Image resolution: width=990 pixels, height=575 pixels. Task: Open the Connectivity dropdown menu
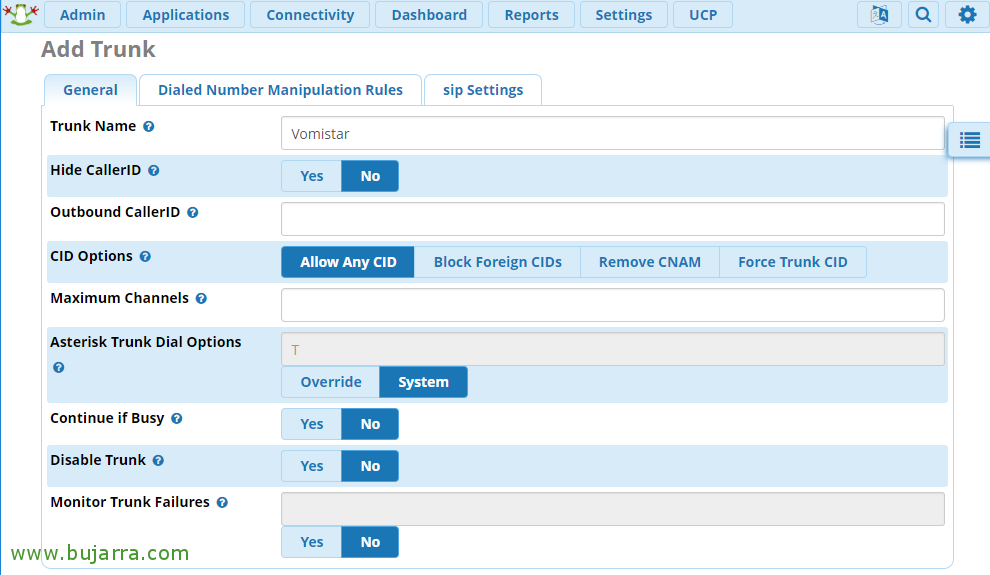310,15
